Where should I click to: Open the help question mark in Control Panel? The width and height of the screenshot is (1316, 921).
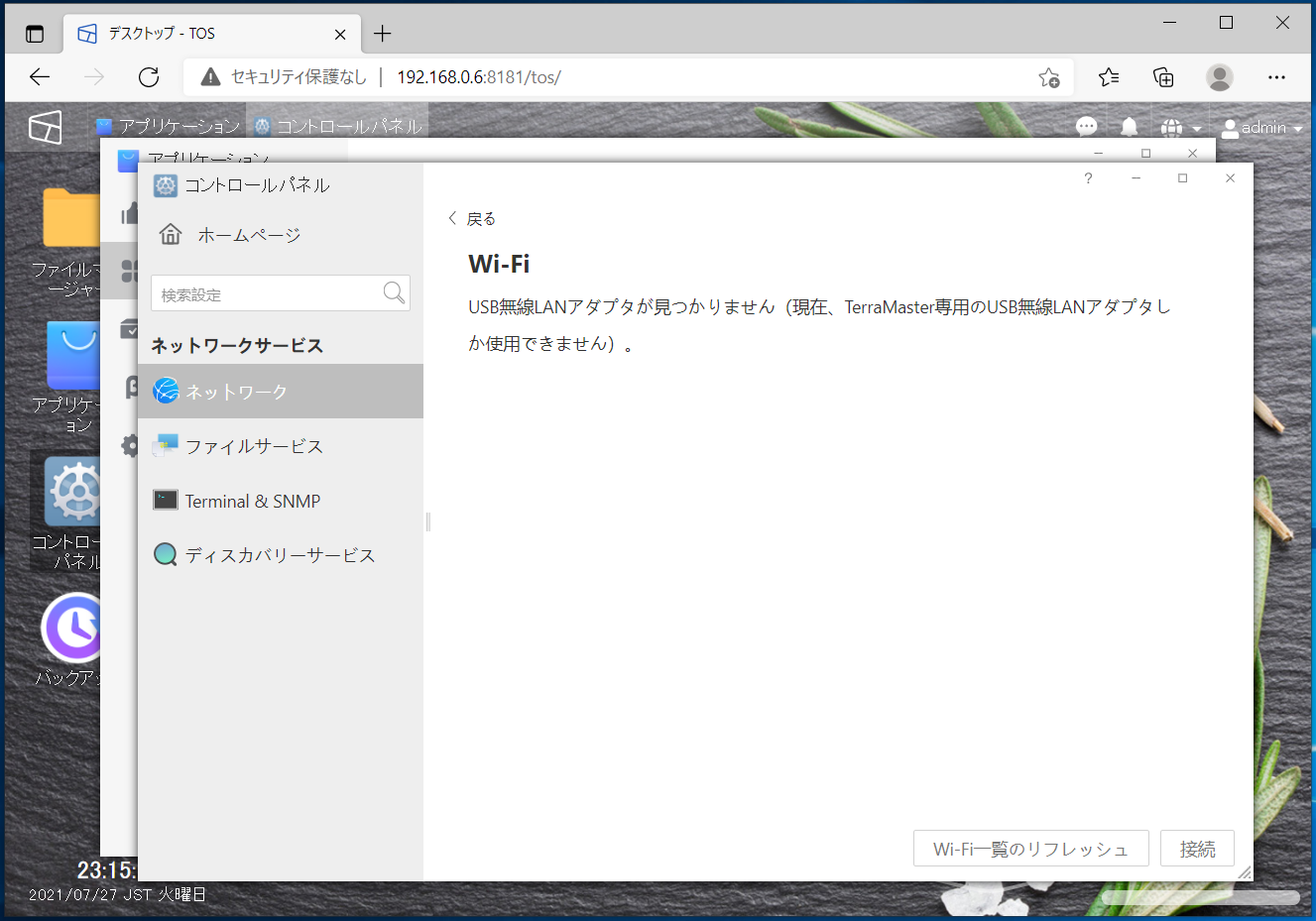tap(1088, 178)
